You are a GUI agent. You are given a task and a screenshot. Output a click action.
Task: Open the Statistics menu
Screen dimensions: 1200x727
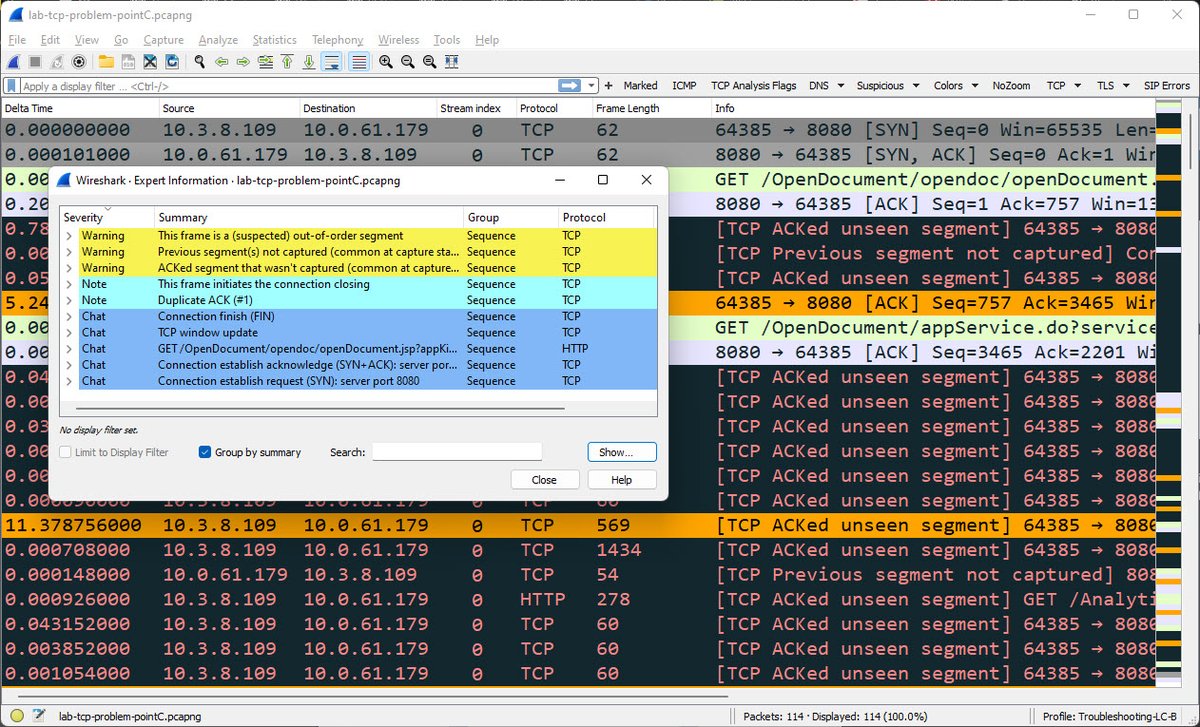coord(274,40)
